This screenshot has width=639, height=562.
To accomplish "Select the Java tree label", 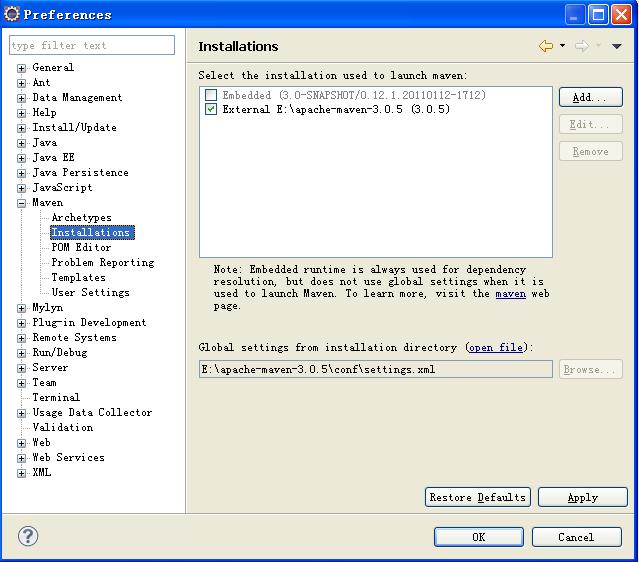I will 45,143.
